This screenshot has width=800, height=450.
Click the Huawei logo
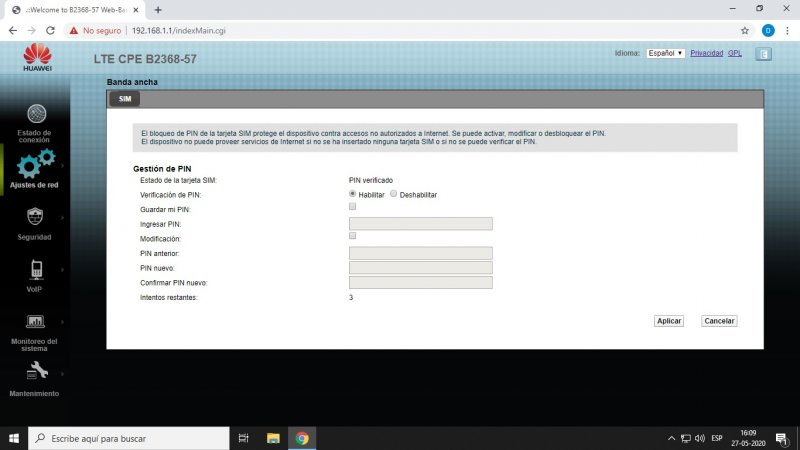(x=37, y=57)
